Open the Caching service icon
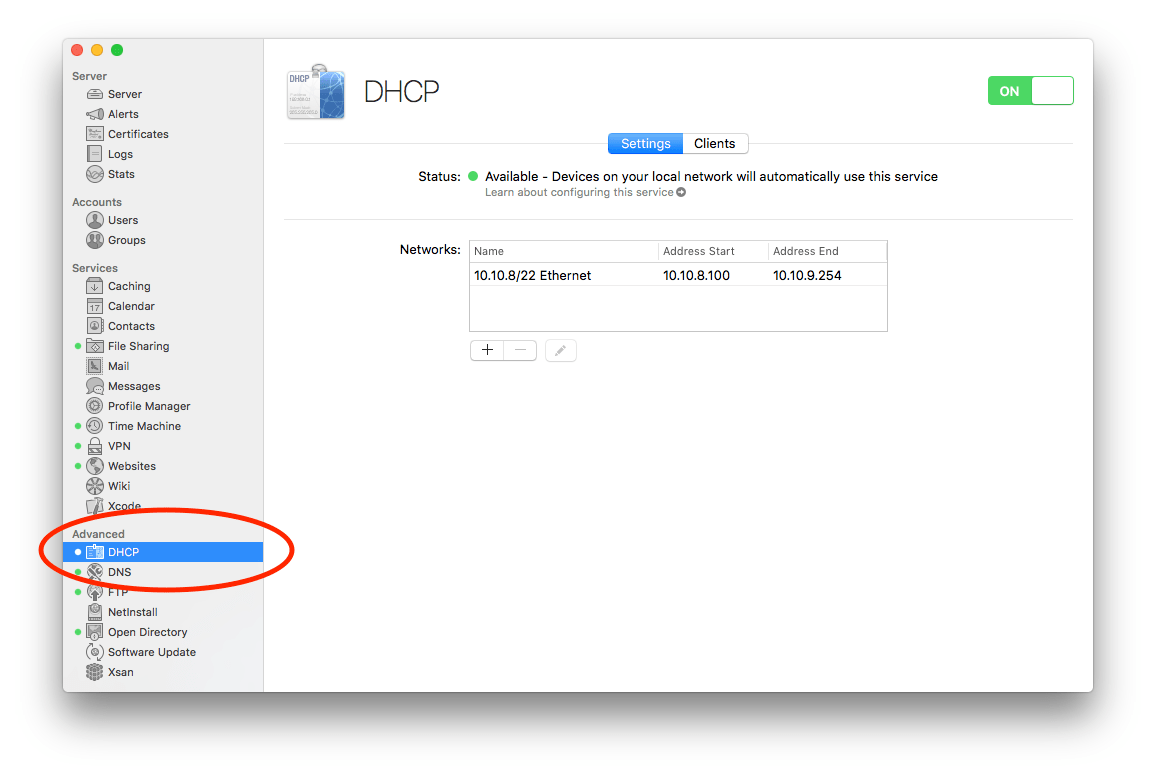1176x779 pixels. (x=92, y=286)
